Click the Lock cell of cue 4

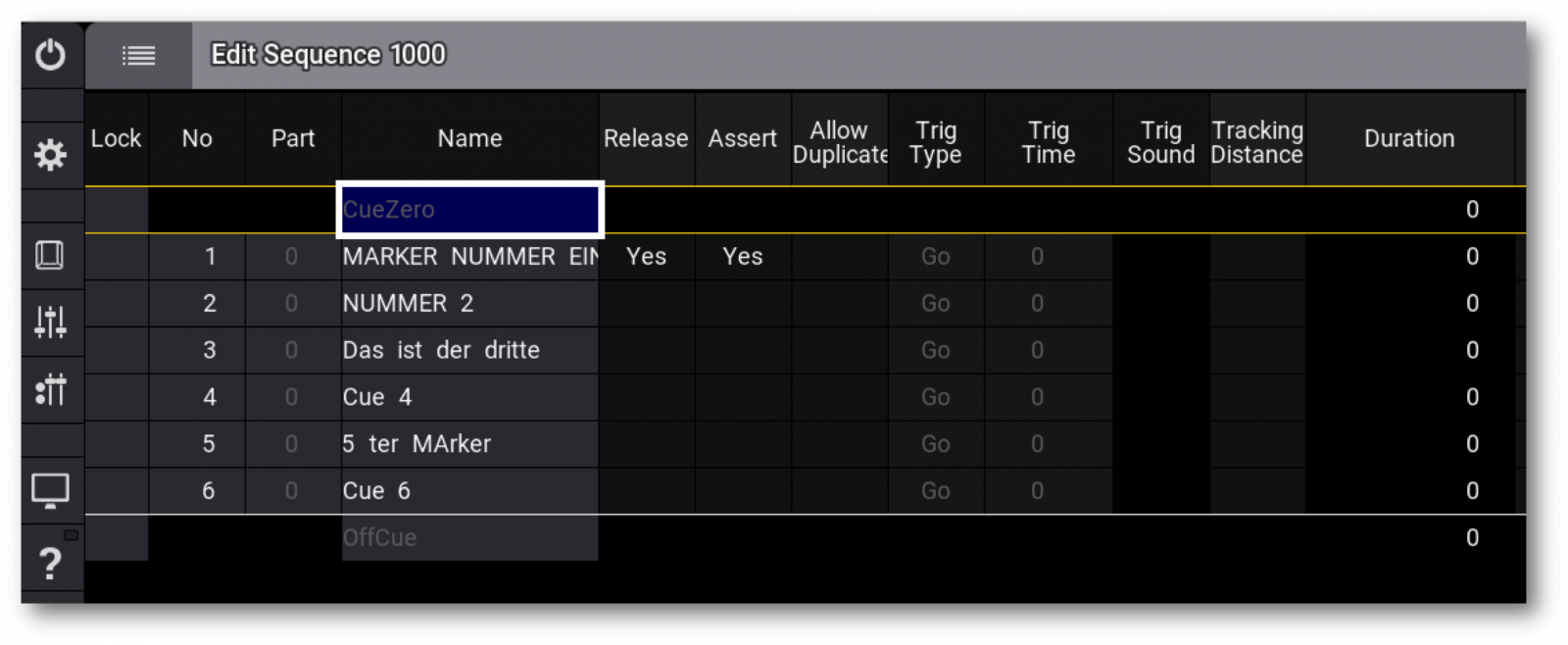point(116,398)
